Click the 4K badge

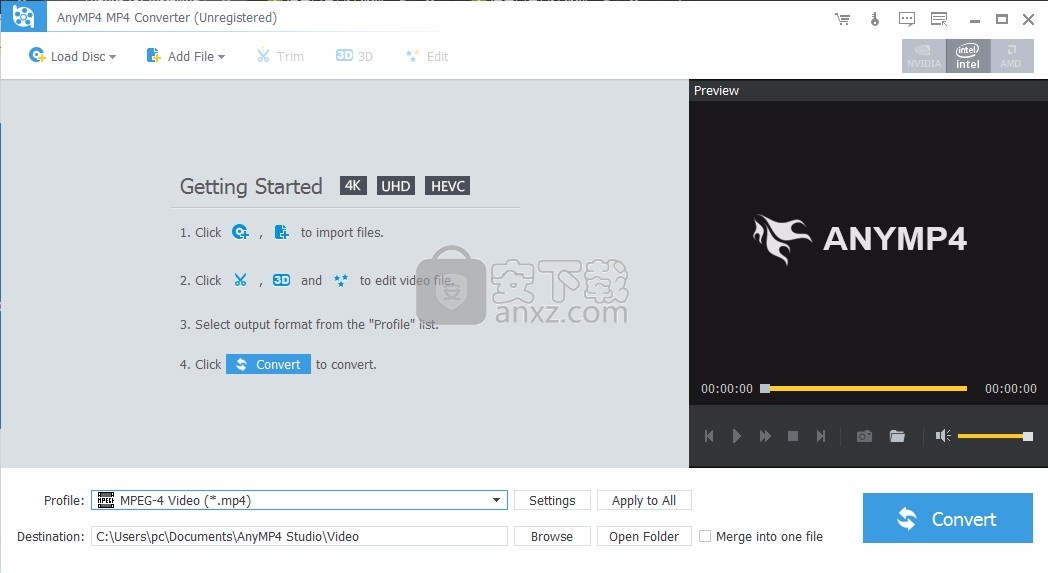coord(353,185)
